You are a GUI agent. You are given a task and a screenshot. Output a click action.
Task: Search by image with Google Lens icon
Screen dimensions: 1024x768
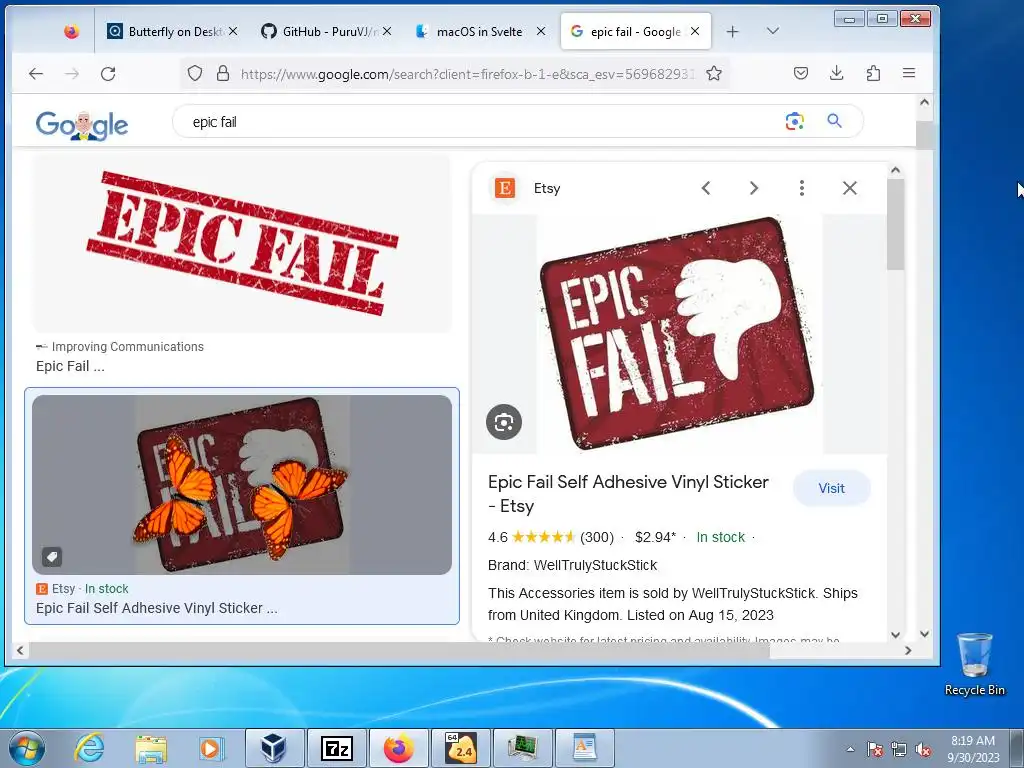click(x=794, y=121)
